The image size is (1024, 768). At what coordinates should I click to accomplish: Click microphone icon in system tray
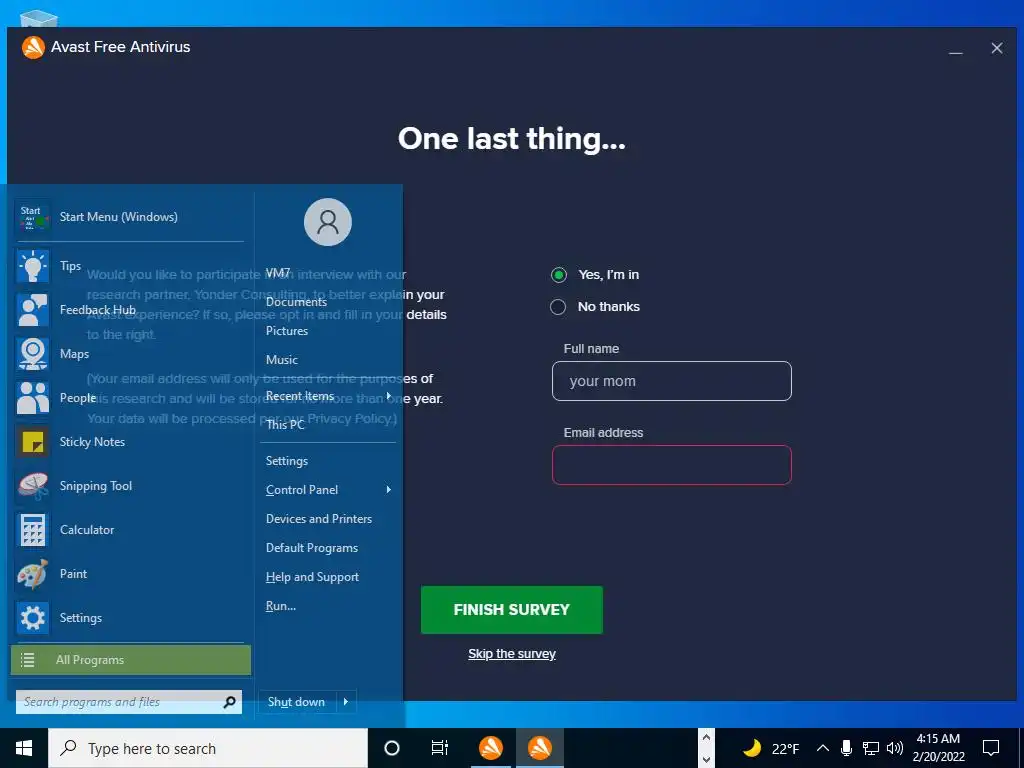(x=846, y=748)
